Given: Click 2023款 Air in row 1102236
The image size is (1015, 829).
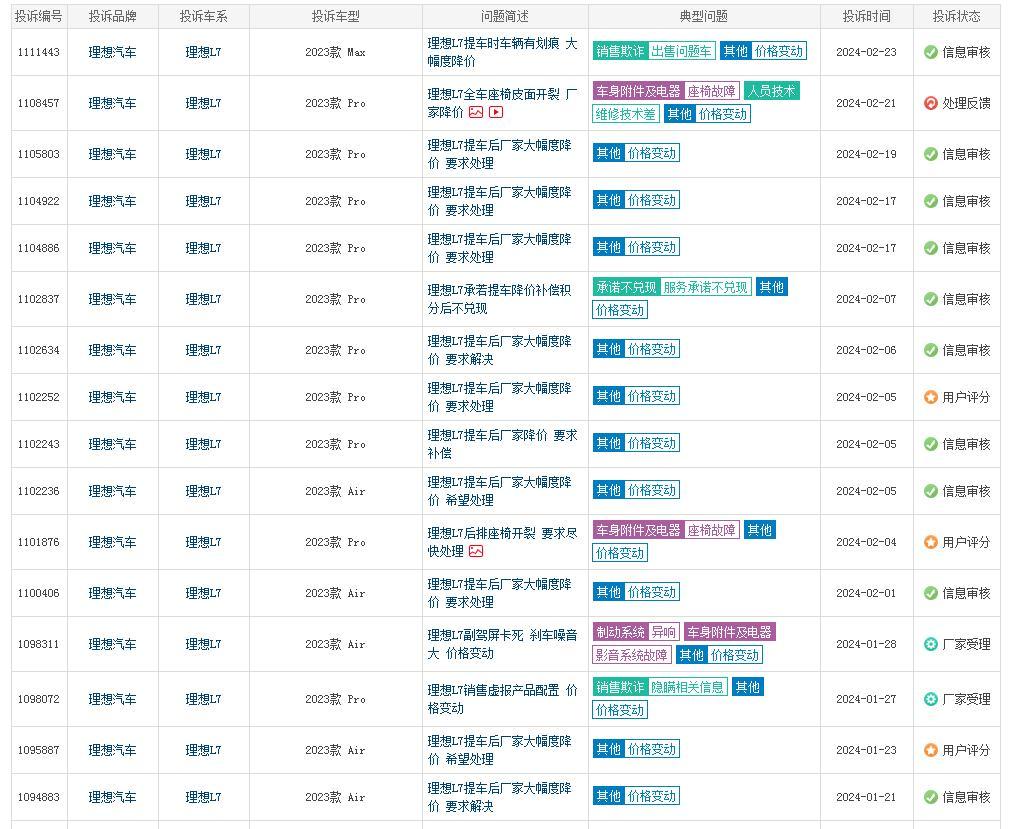Looking at the screenshot, I should (x=335, y=491).
